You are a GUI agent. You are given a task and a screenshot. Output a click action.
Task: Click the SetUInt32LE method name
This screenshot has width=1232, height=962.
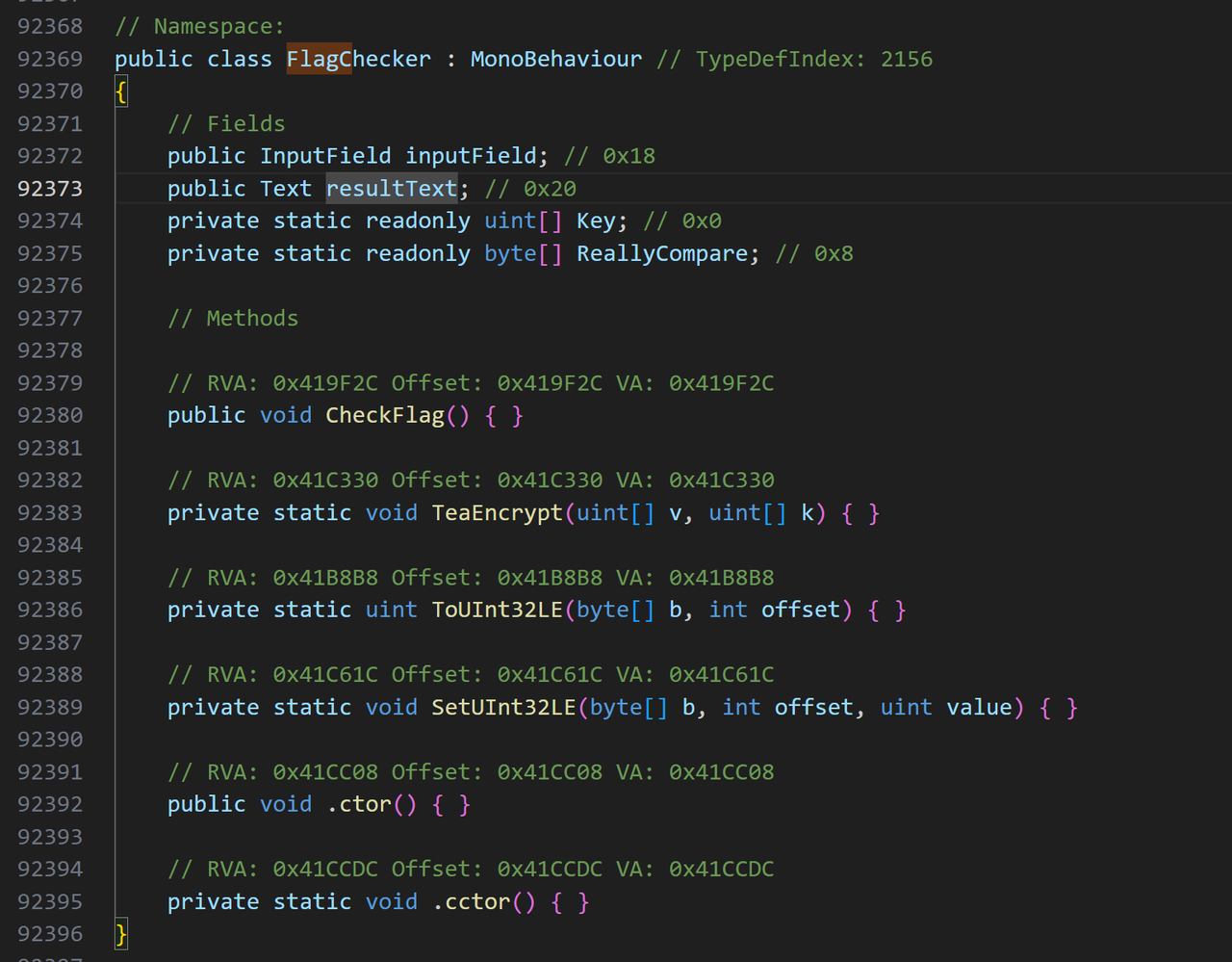point(503,708)
